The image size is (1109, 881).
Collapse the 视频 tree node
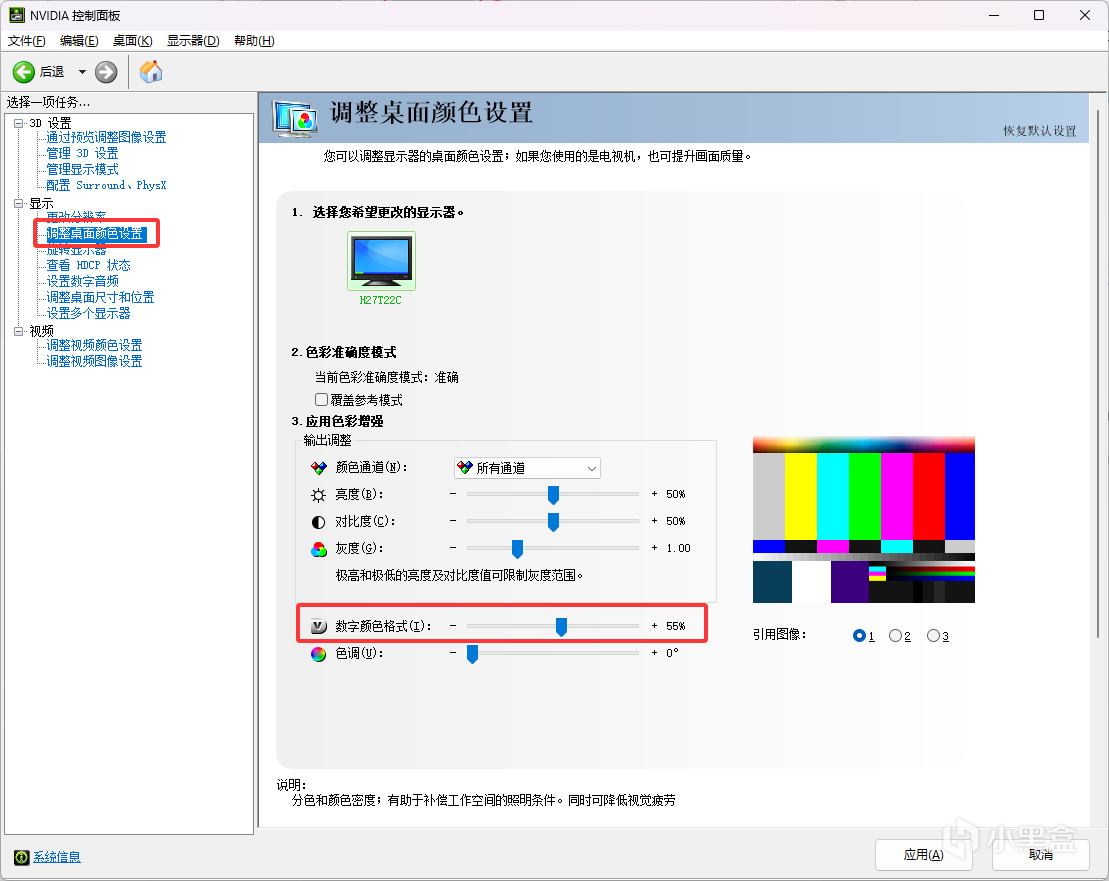pyautogui.click(x=19, y=331)
